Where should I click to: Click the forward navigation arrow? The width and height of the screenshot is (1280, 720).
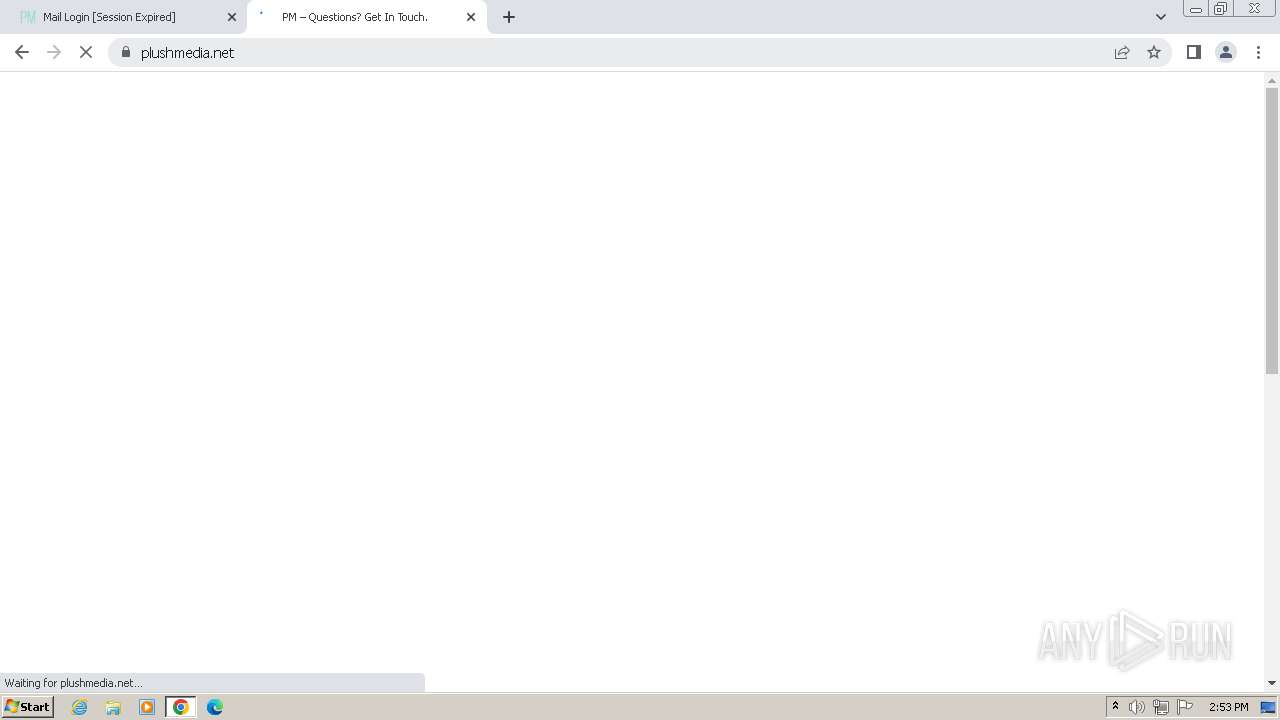[x=54, y=52]
